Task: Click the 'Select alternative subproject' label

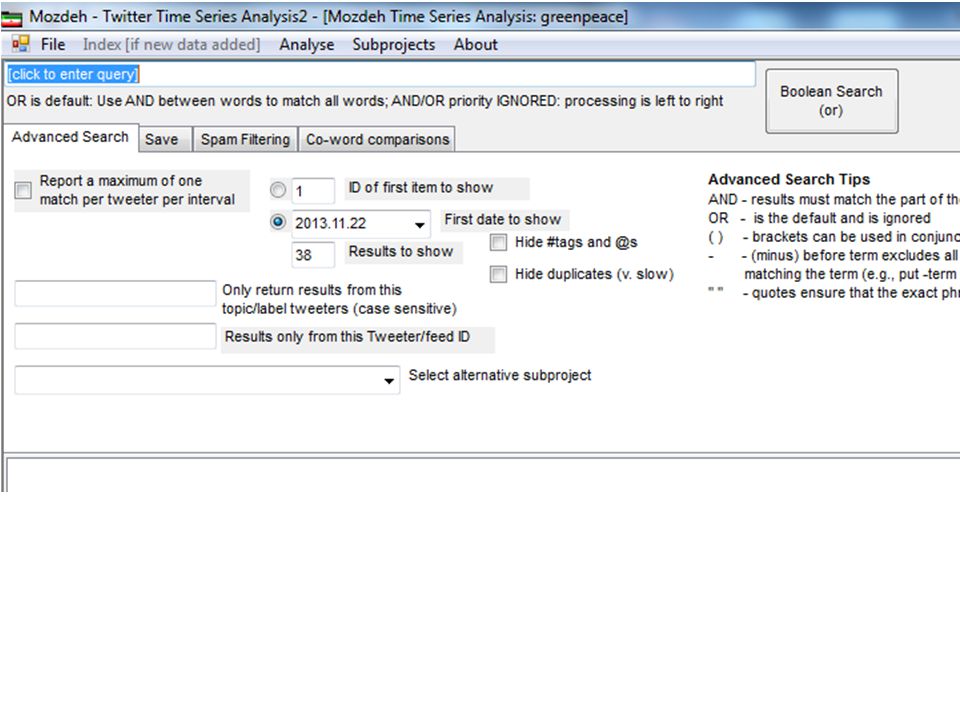Action: 500,375
